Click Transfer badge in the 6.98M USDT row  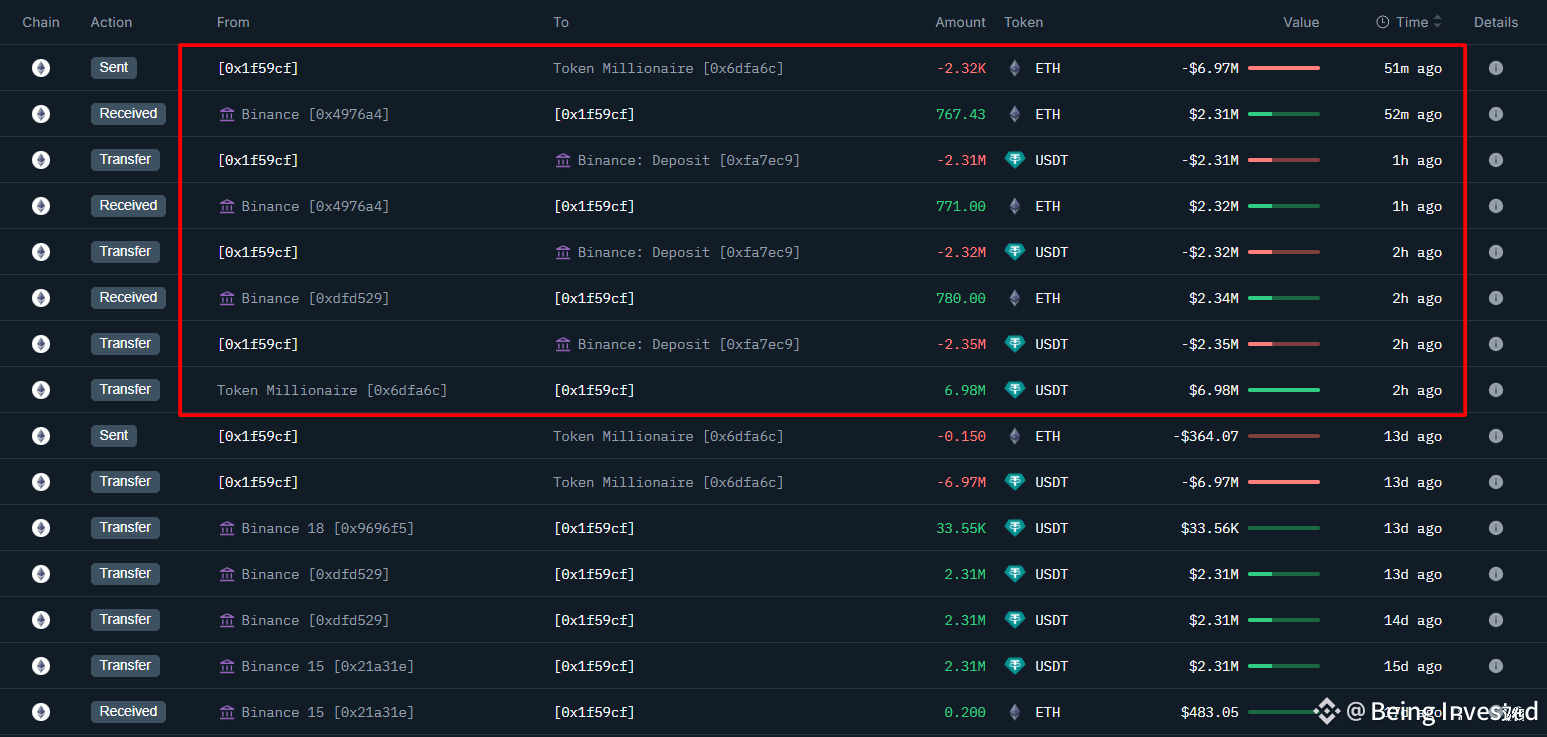(x=125, y=390)
